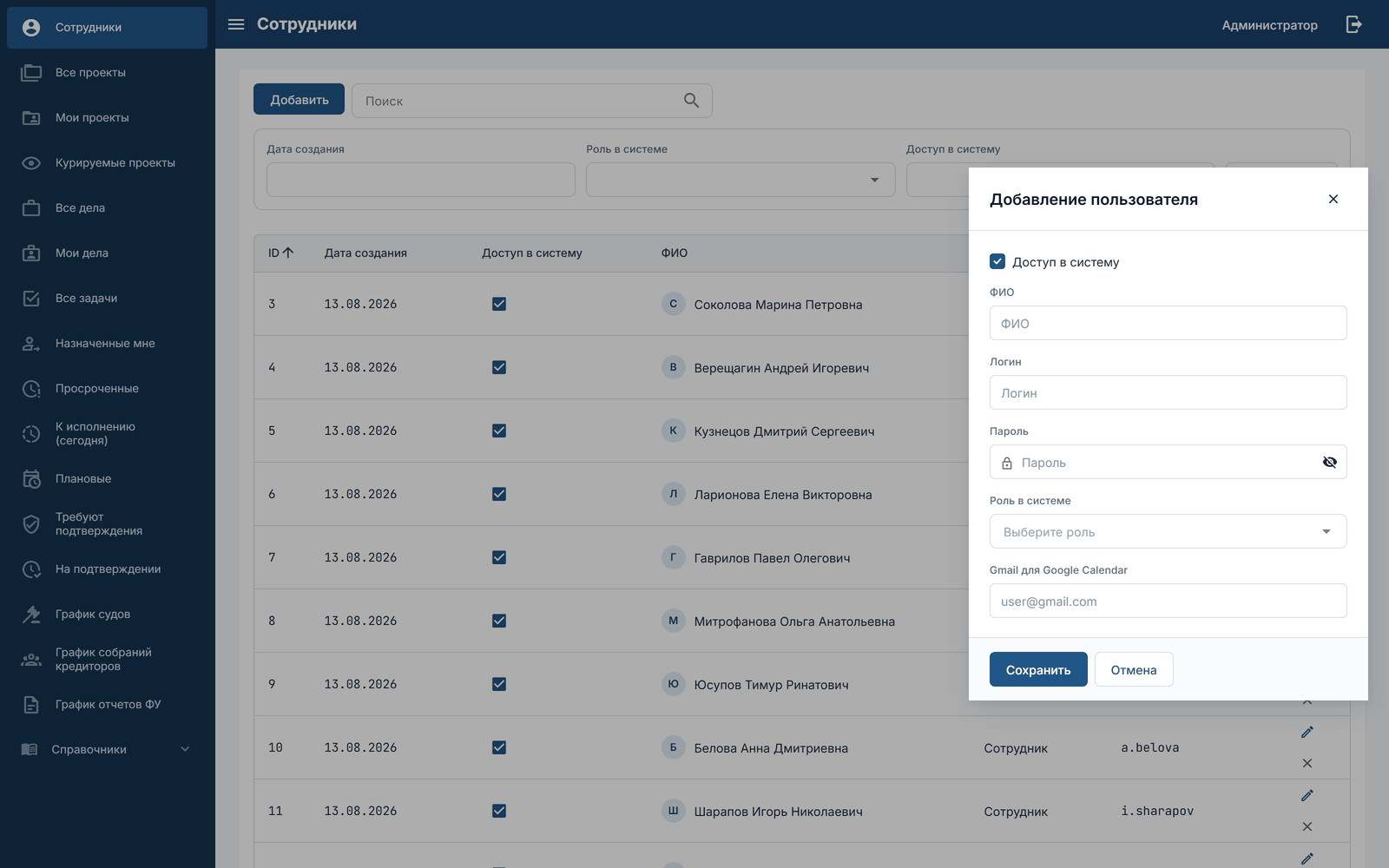Click the Назначенные мне person icon
The height and width of the screenshot is (868, 1389).
pyautogui.click(x=31, y=344)
